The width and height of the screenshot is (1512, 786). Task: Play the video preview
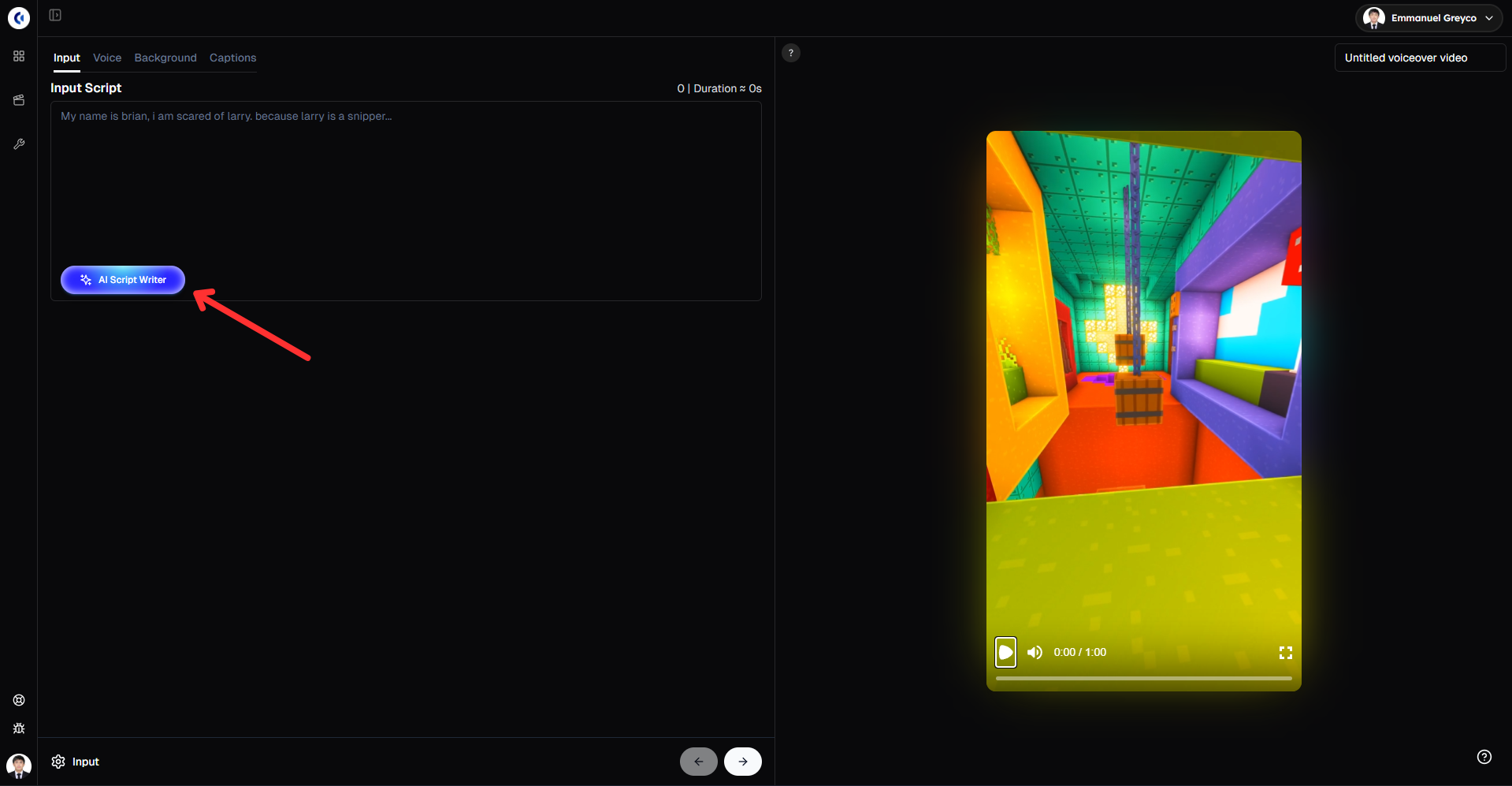(x=1006, y=652)
